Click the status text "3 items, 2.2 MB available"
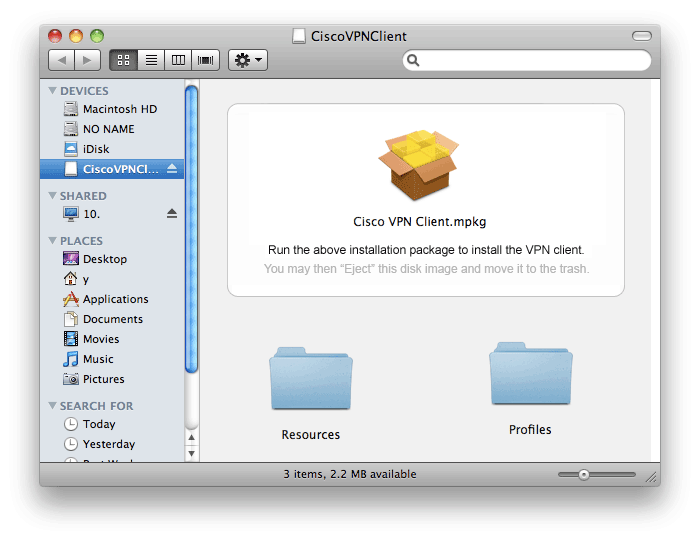700x541 pixels. pos(350,474)
